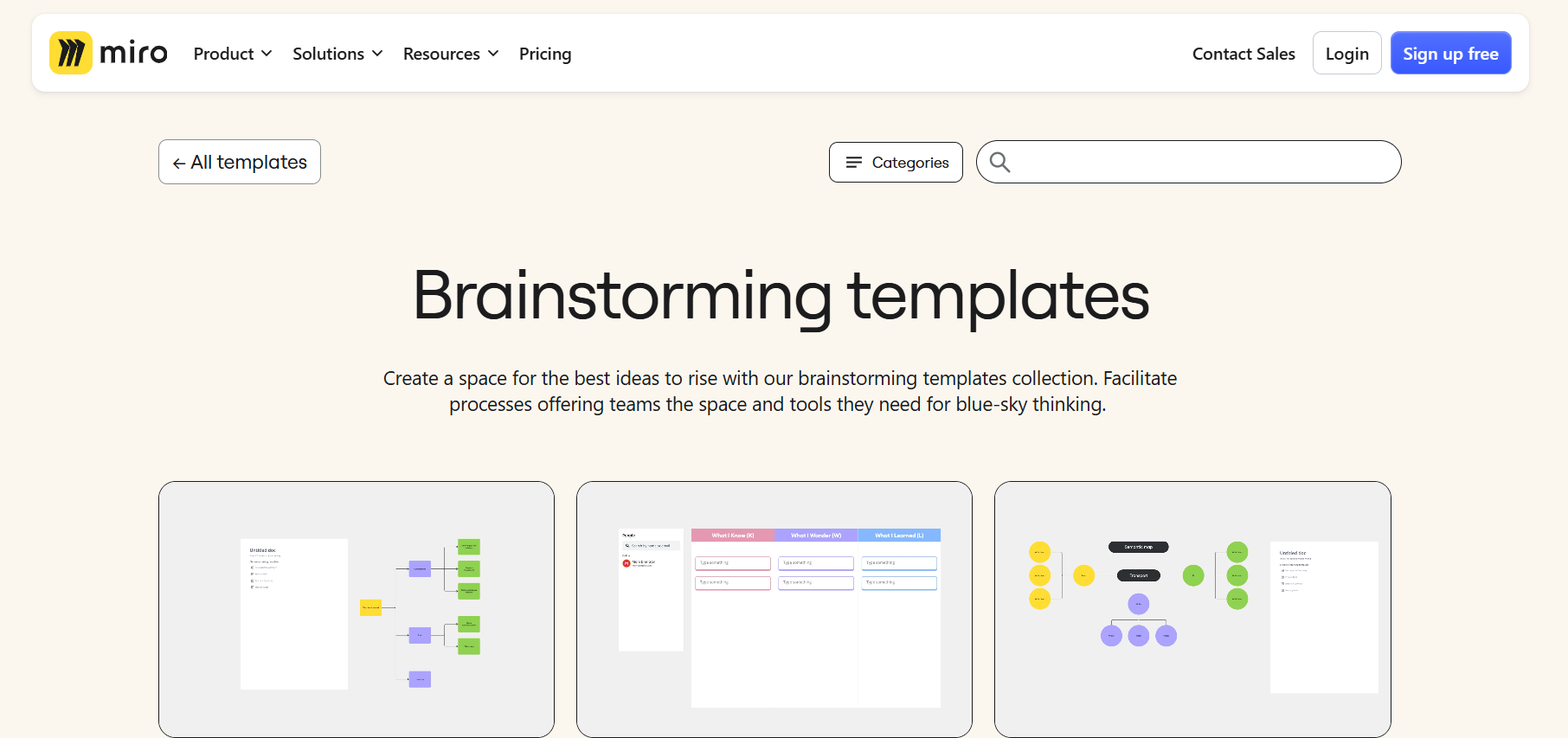The width and height of the screenshot is (1568, 738).
Task: Expand the Resources dropdown chevron
Action: (493, 54)
